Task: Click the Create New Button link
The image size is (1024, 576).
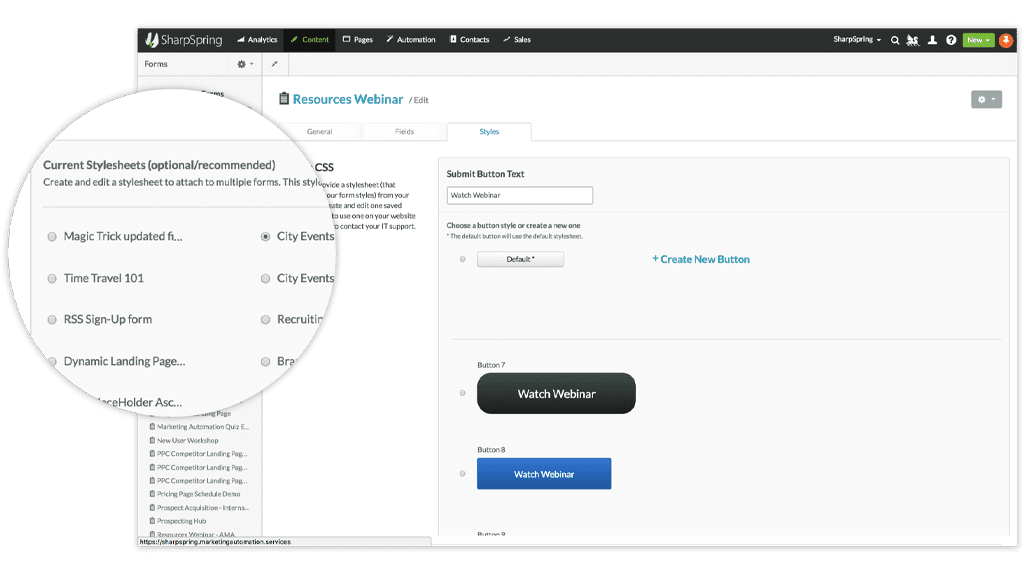Action: pyautogui.click(x=701, y=259)
